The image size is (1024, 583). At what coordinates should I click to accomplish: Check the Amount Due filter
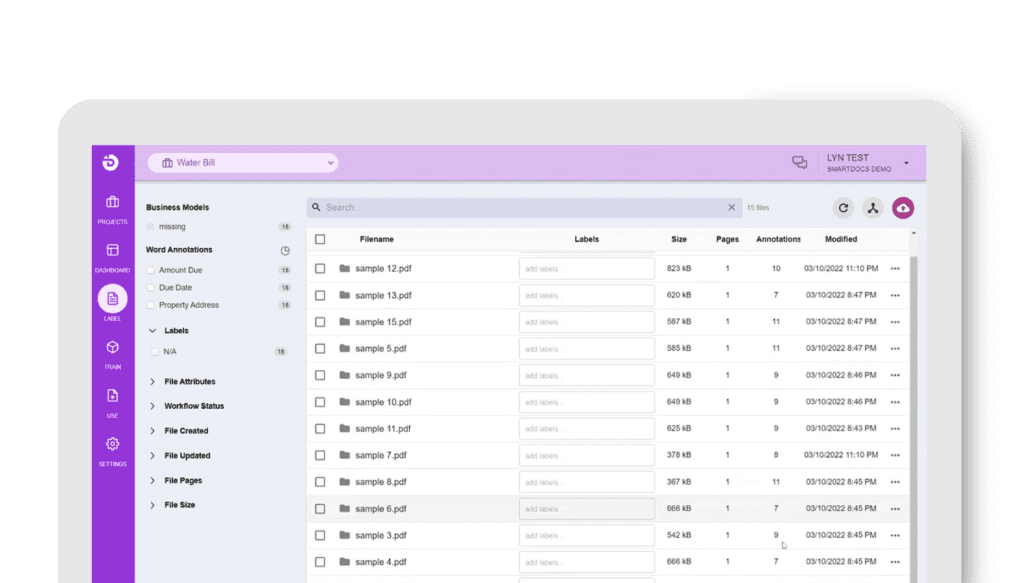point(153,269)
